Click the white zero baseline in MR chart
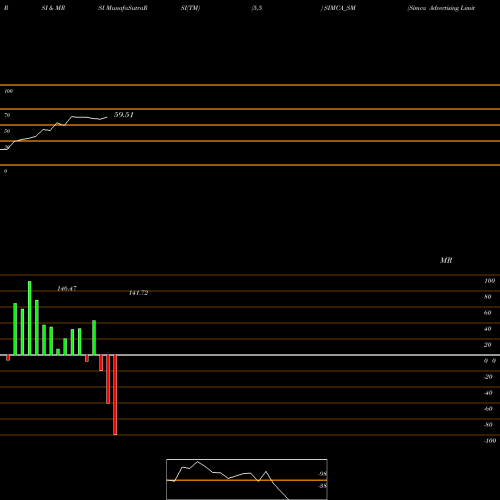 click(x=250, y=355)
